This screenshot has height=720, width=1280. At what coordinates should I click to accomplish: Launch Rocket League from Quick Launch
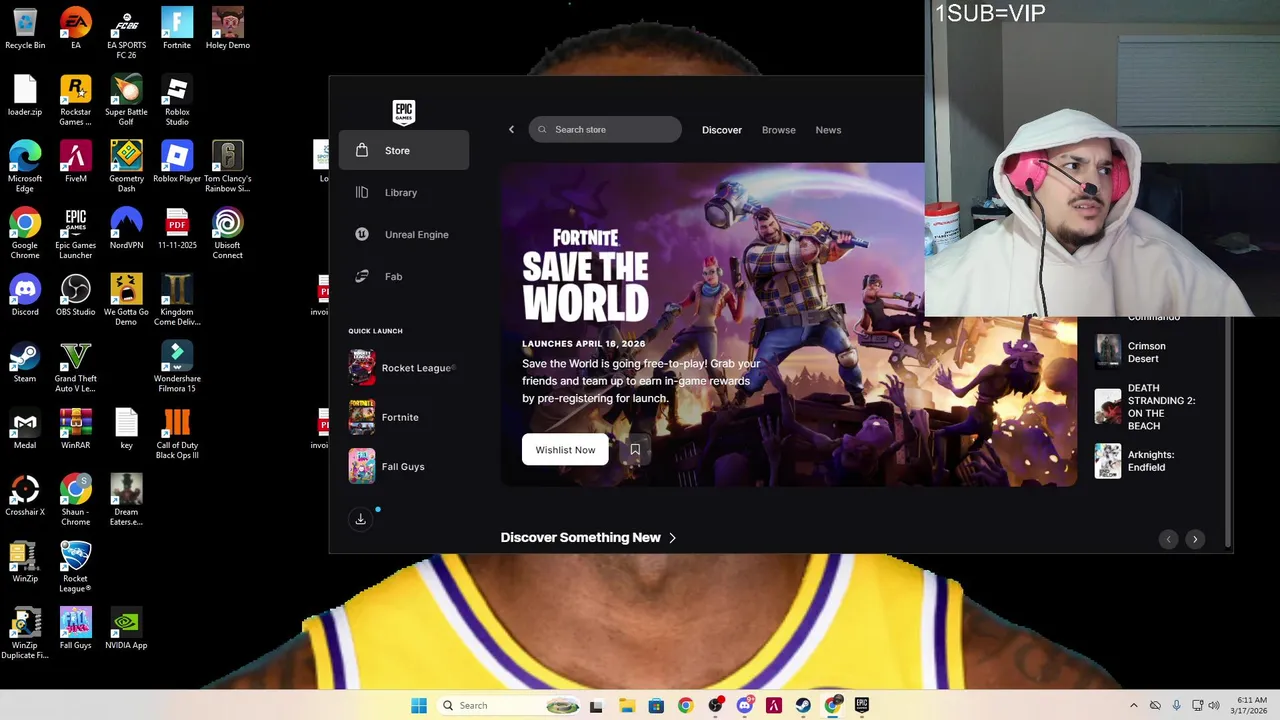click(403, 368)
